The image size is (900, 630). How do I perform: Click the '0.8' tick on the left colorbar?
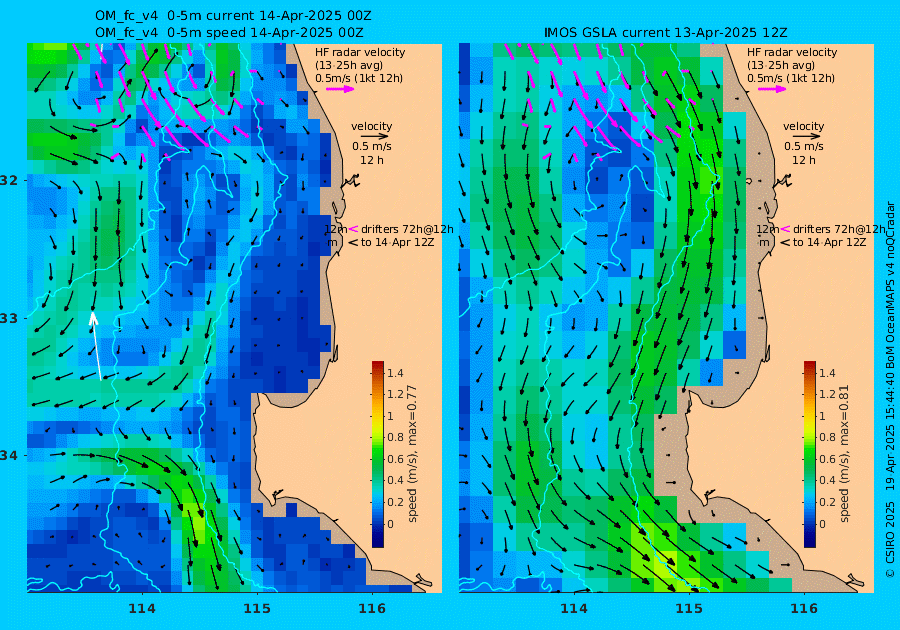pyautogui.click(x=395, y=437)
